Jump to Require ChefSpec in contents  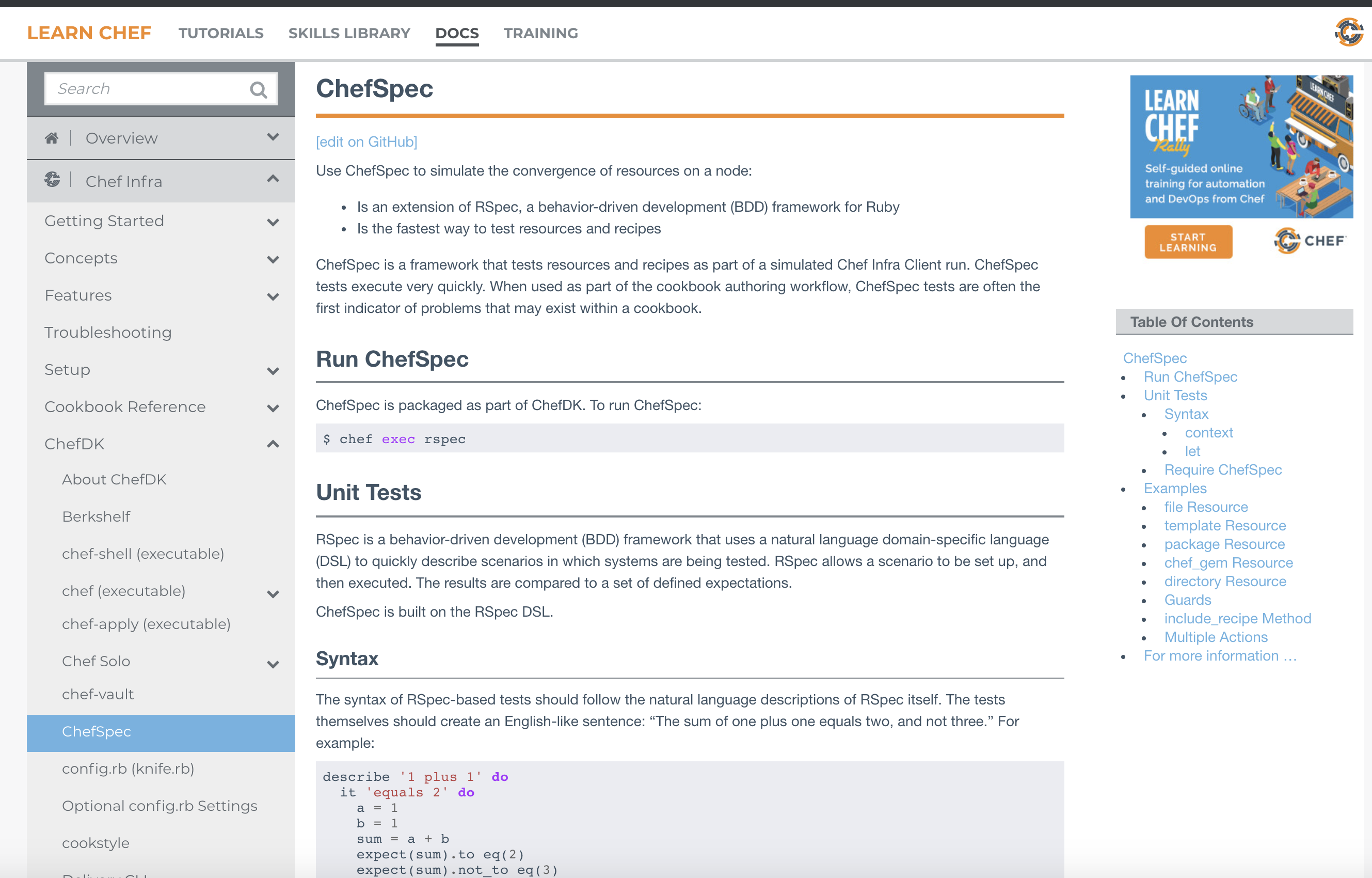coord(1223,470)
